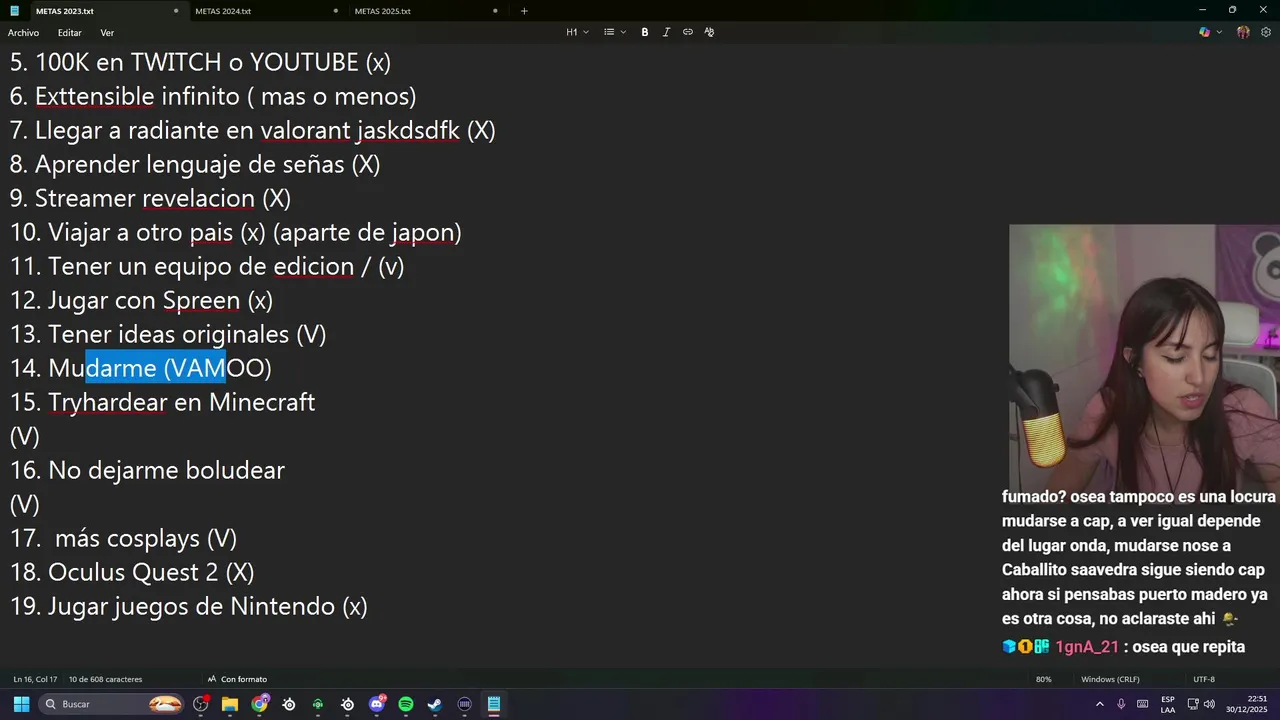Open the list style dropdown

click(615, 32)
